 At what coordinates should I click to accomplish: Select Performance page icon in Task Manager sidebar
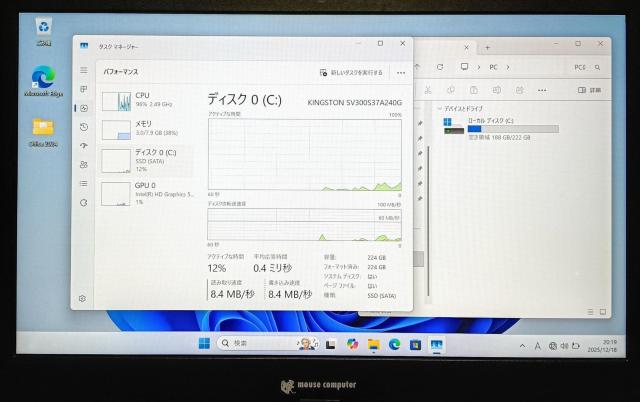point(84,108)
